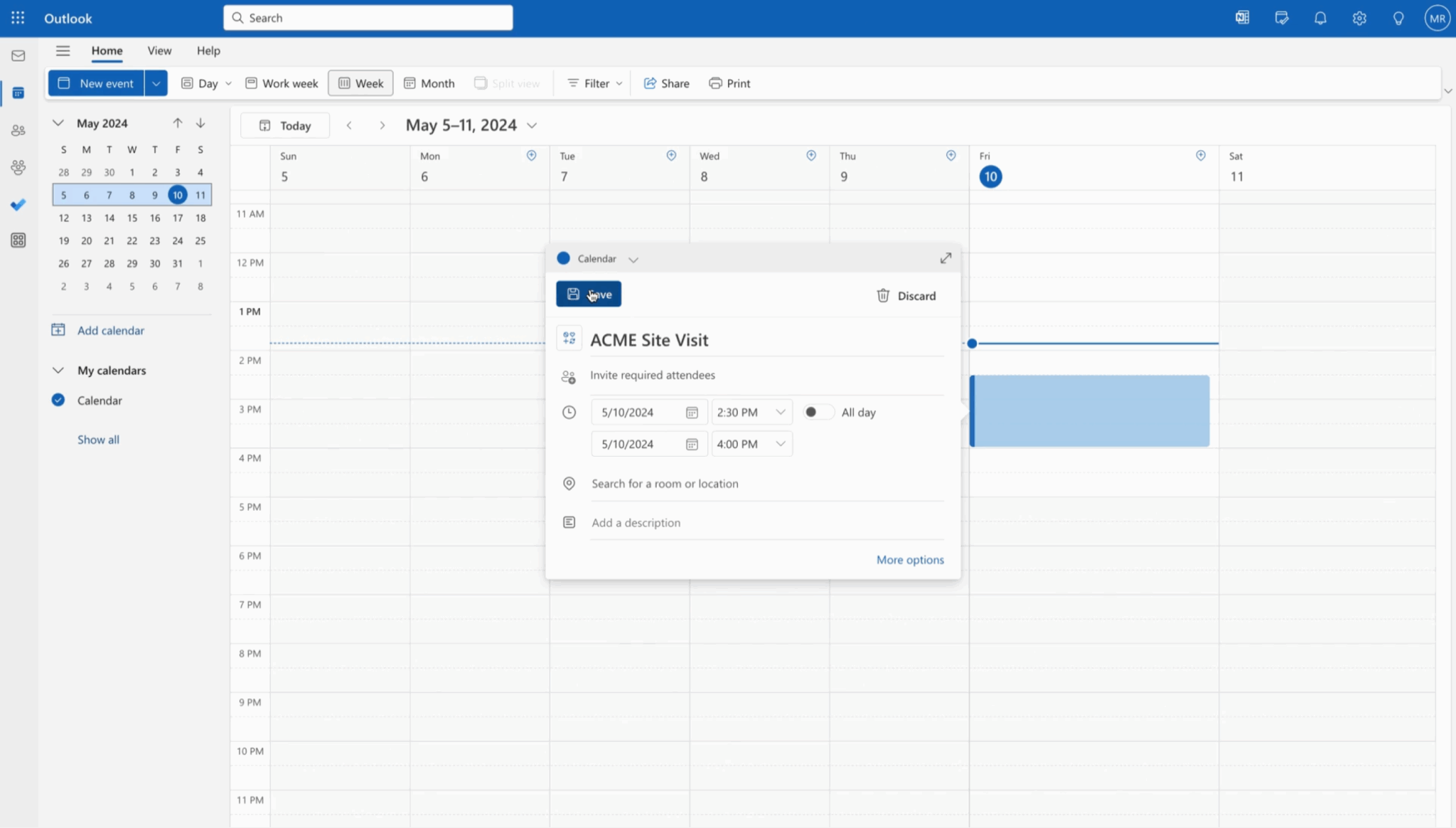Open settings gear in top bar
Image resolution: width=1456 pixels, height=828 pixels.
point(1359,18)
